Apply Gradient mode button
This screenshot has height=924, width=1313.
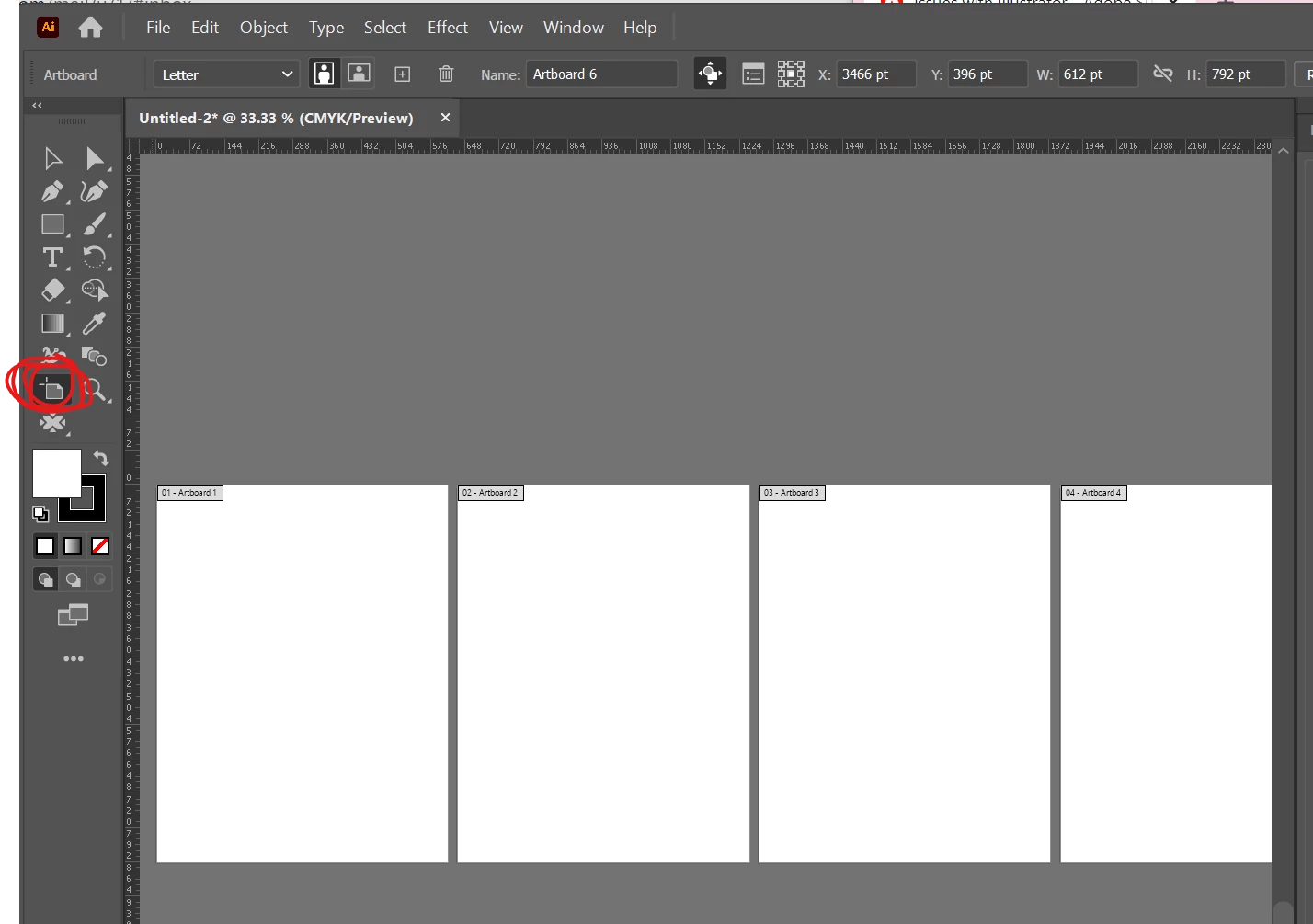click(73, 546)
